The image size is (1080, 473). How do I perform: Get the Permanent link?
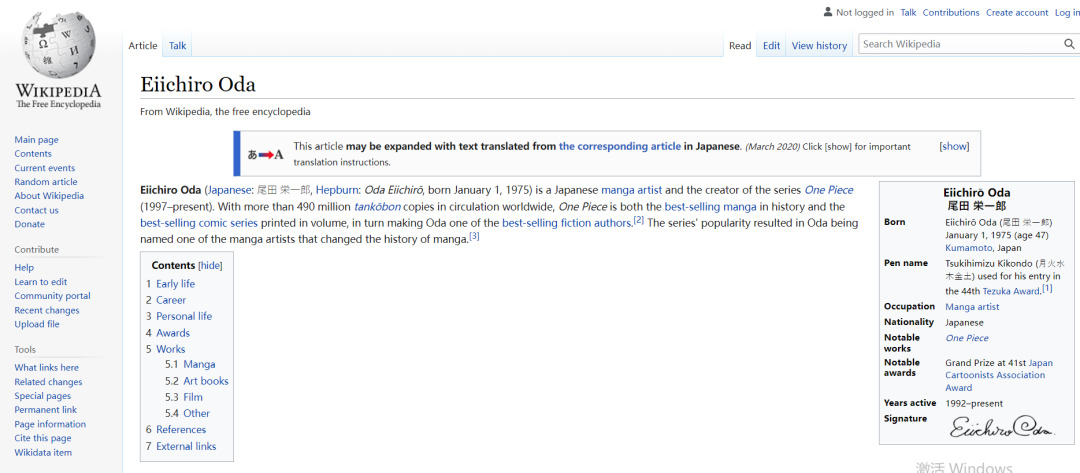[x=45, y=410]
